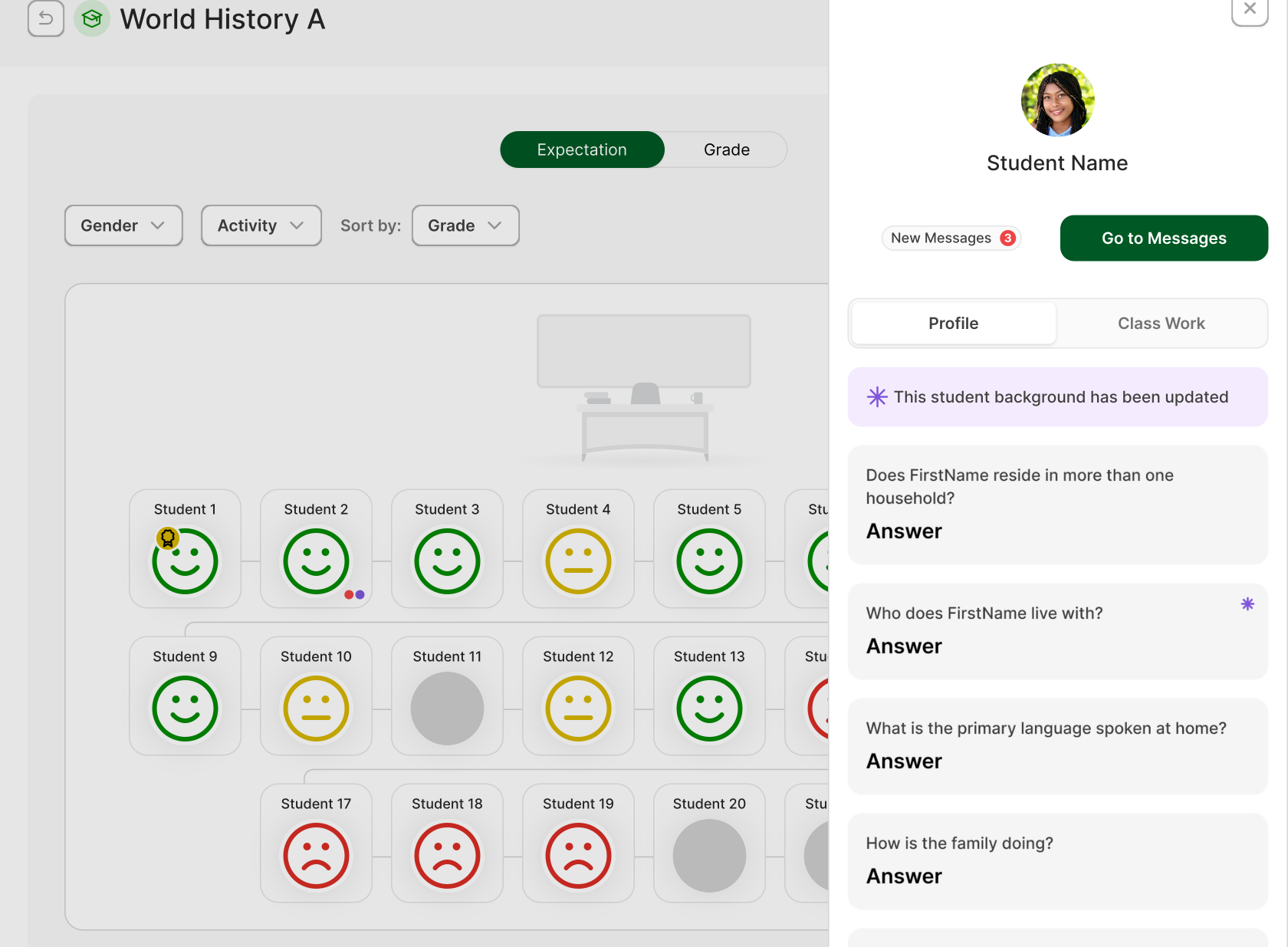Click the New Messages badge
The height and width of the screenshot is (947, 1288).
(x=951, y=238)
